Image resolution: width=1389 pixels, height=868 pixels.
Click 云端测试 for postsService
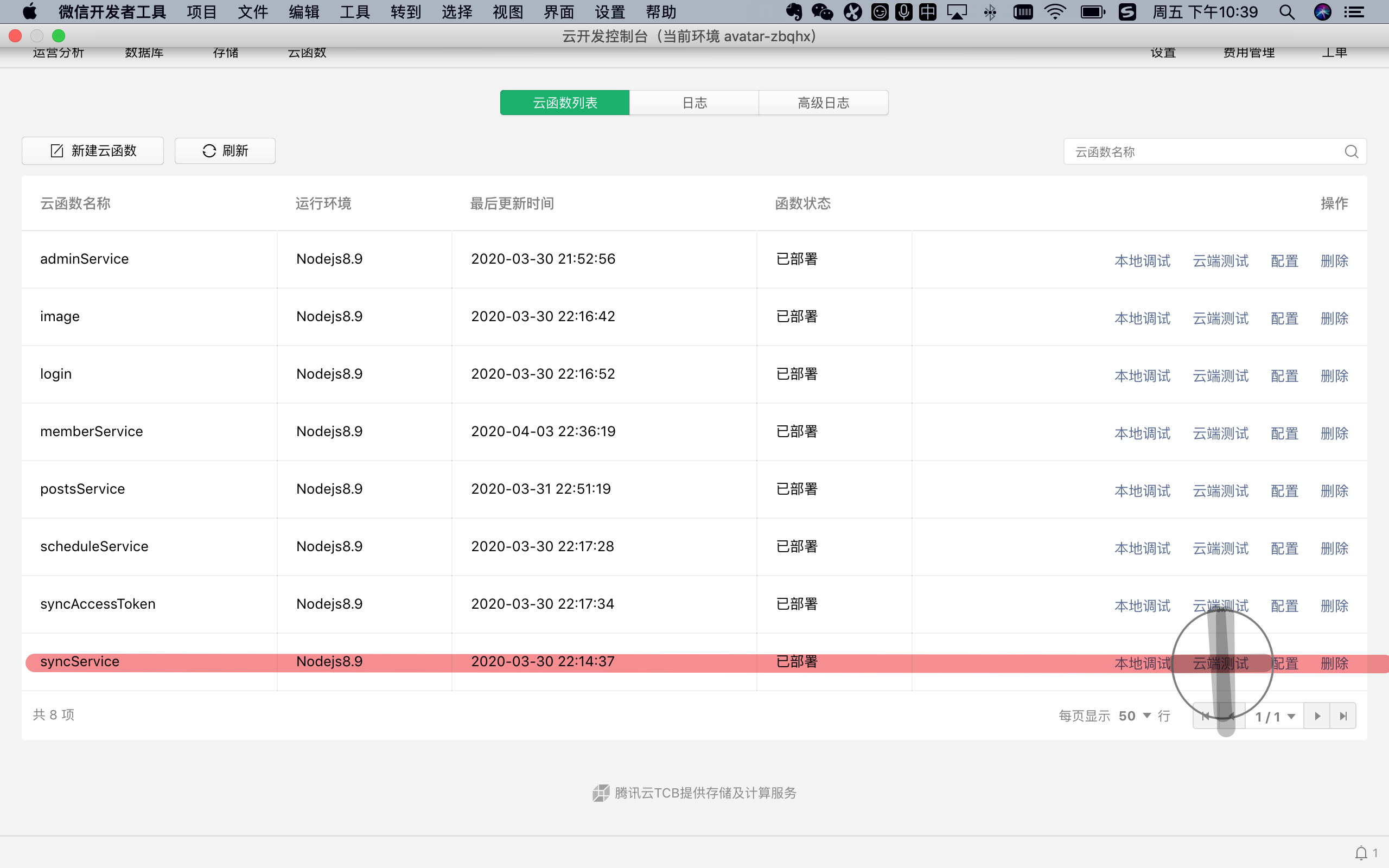coord(1220,490)
